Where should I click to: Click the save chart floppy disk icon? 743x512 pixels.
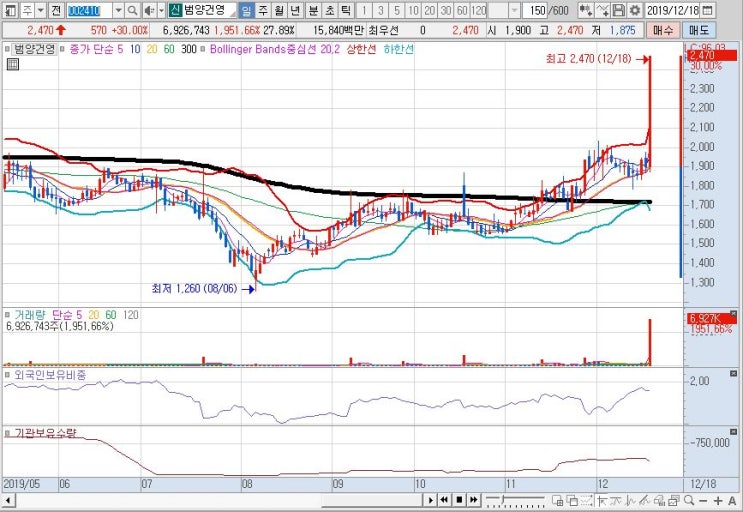pos(618,10)
